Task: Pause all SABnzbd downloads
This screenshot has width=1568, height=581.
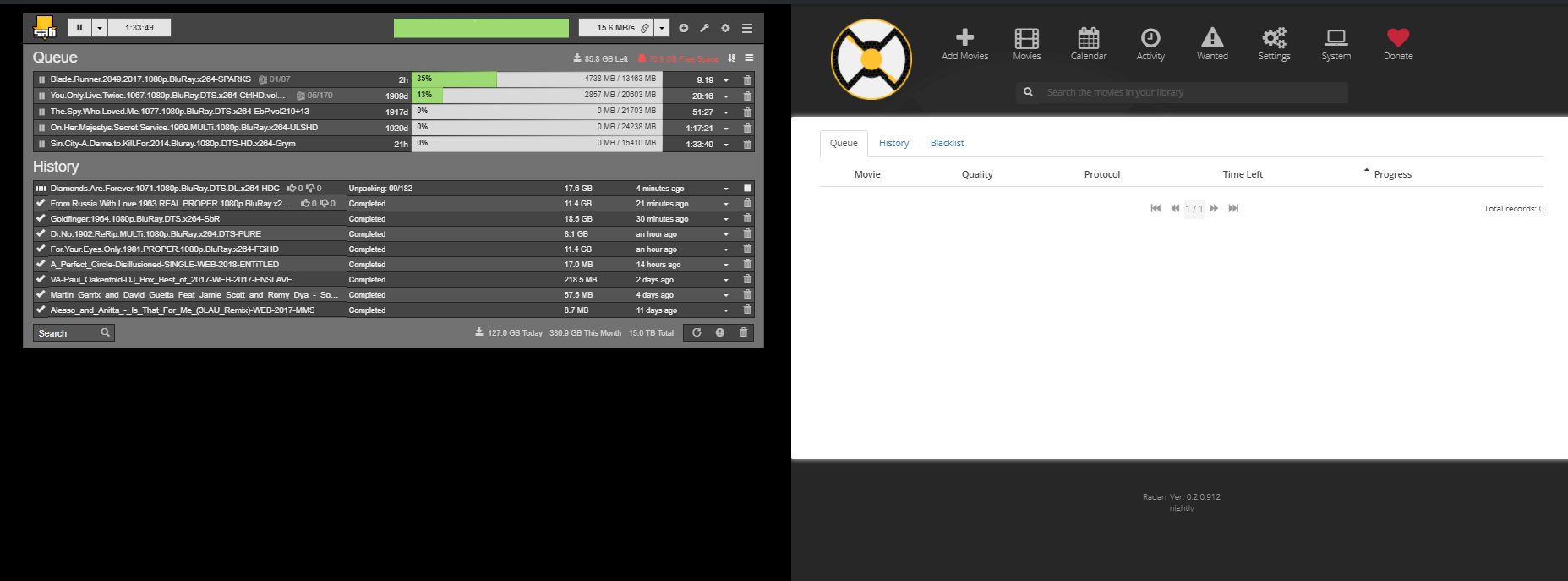Action: tap(79, 28)
